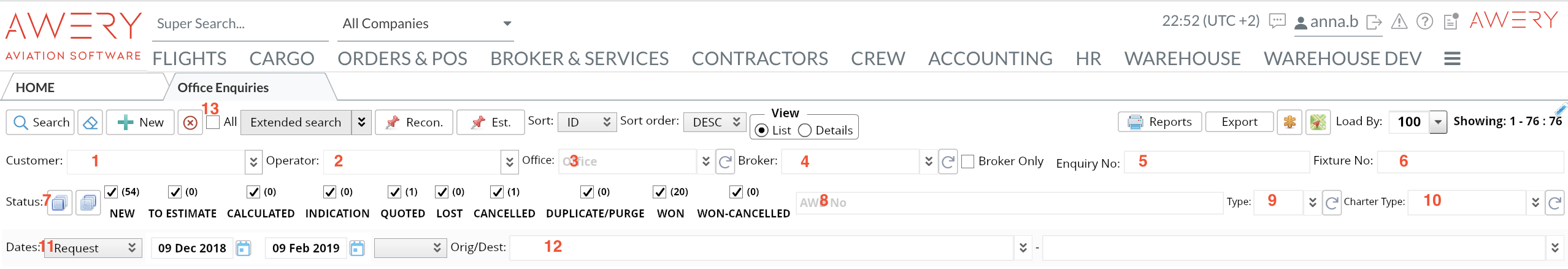Click the refresh icon next to Office
This screenshot has width=1568, height=269.
click(x=724, y=162)
